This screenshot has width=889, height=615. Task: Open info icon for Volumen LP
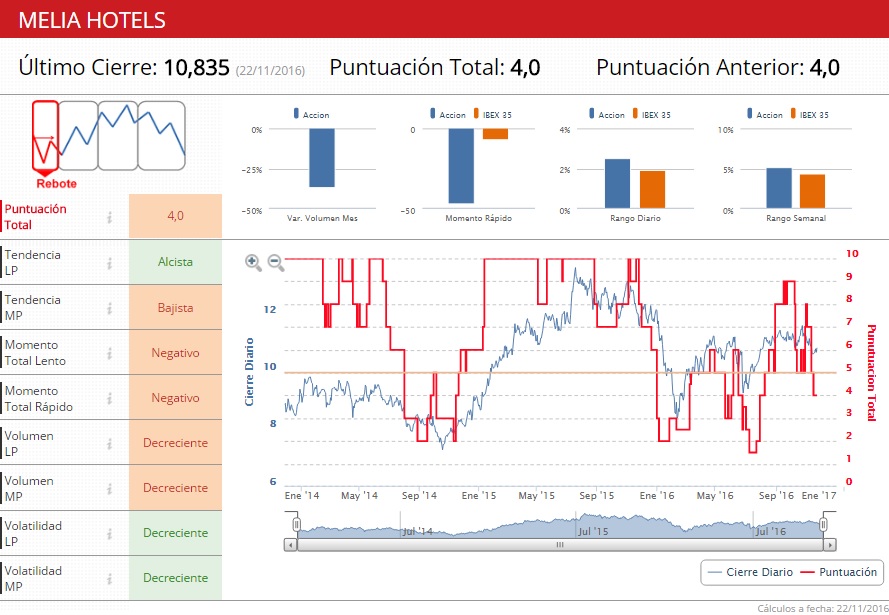coord(109,443)
